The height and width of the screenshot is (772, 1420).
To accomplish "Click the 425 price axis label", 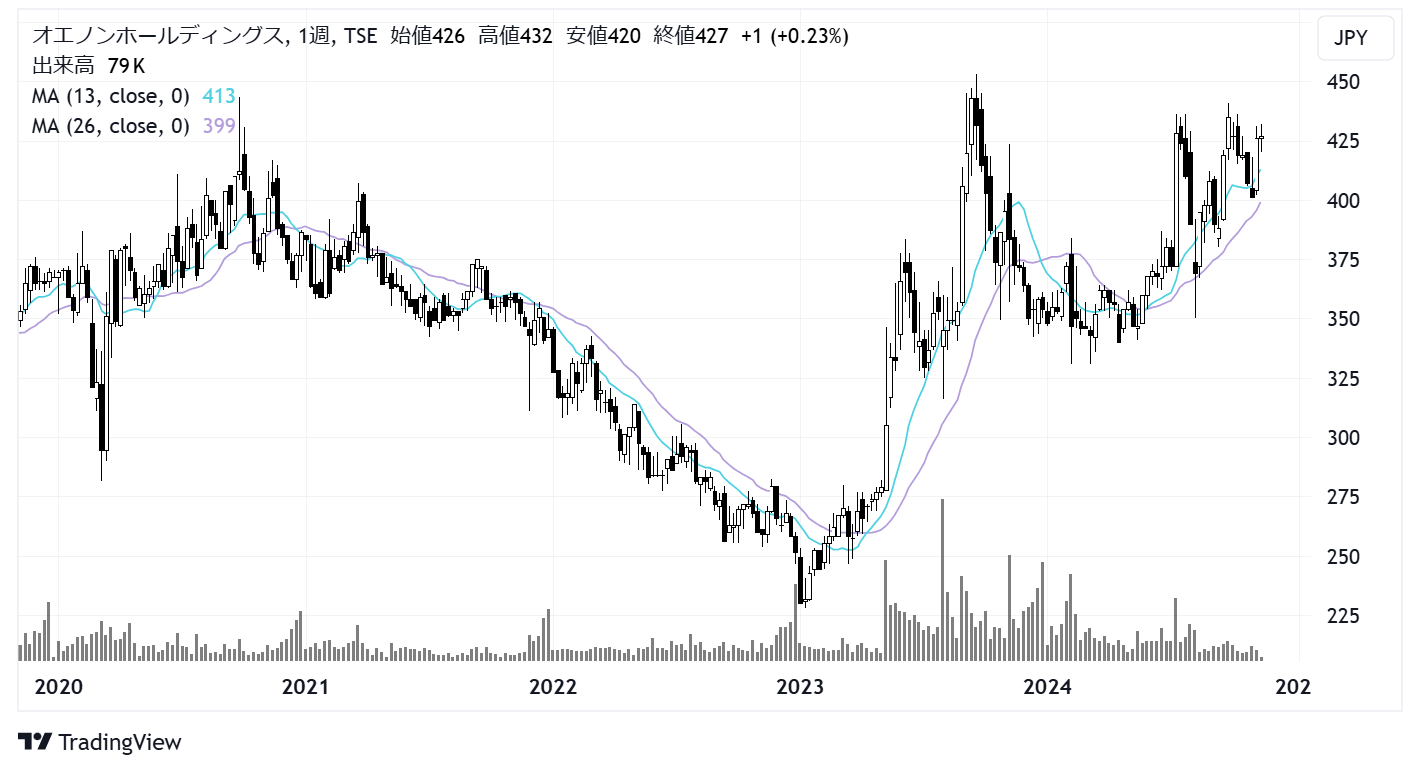I will pos(1342,141).
